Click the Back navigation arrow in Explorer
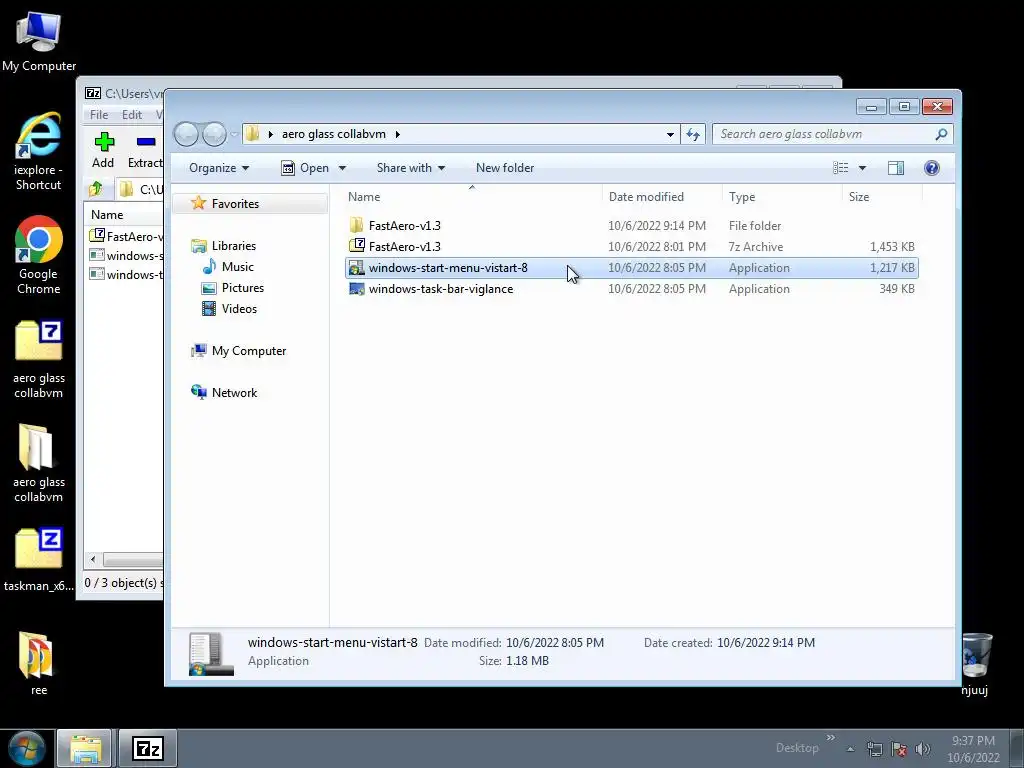Image resolution: width=1024 pixels, height=768 pixels. 186,135
